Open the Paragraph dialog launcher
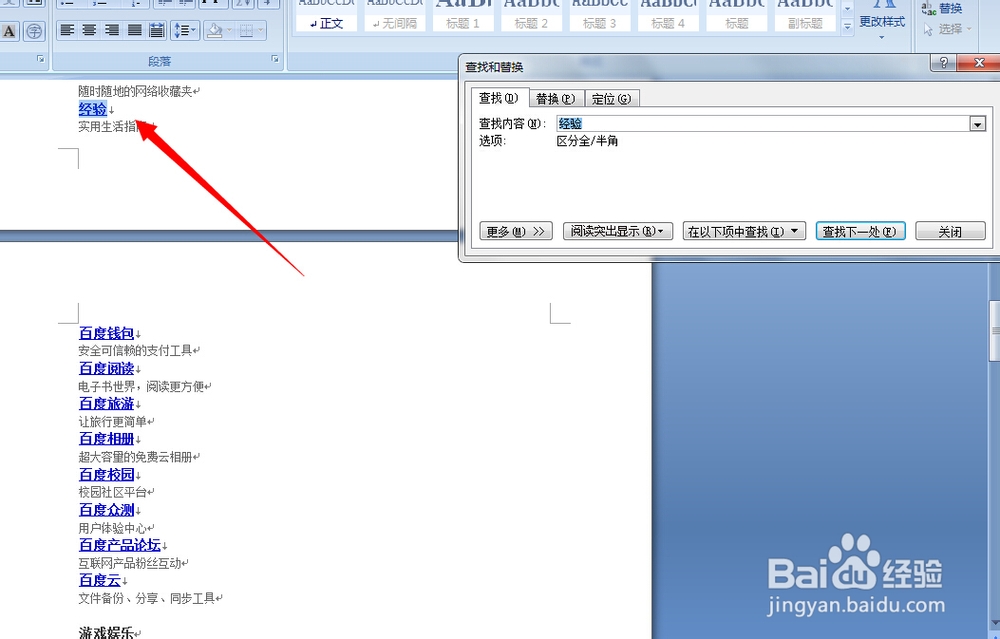Screen dimensions: 1000x639 [x=276, y=59]
